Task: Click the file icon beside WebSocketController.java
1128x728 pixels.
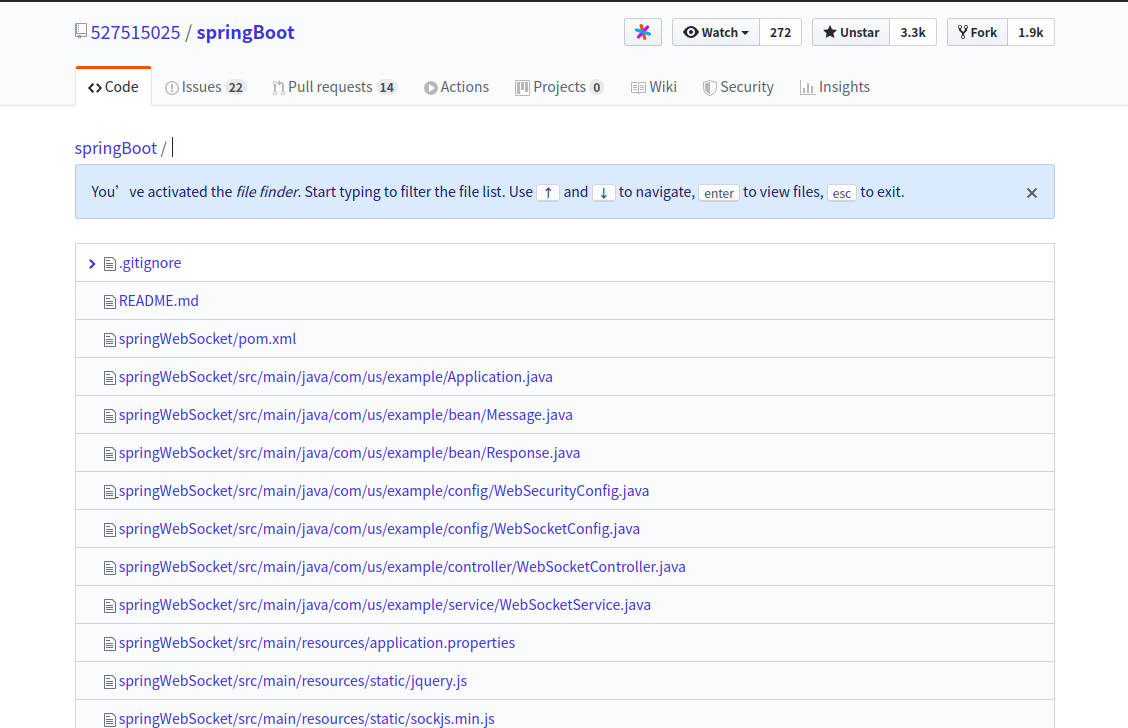Action: 109,568
